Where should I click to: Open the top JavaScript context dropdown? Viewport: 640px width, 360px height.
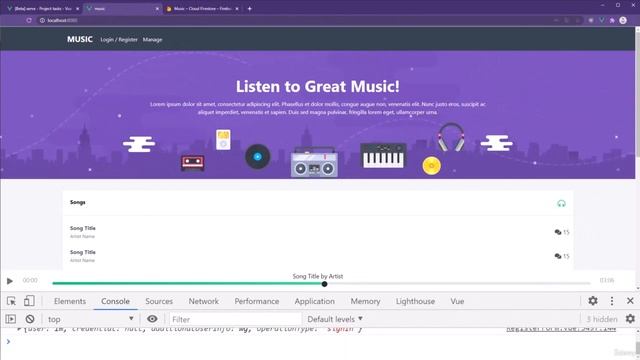coord(90,319)
